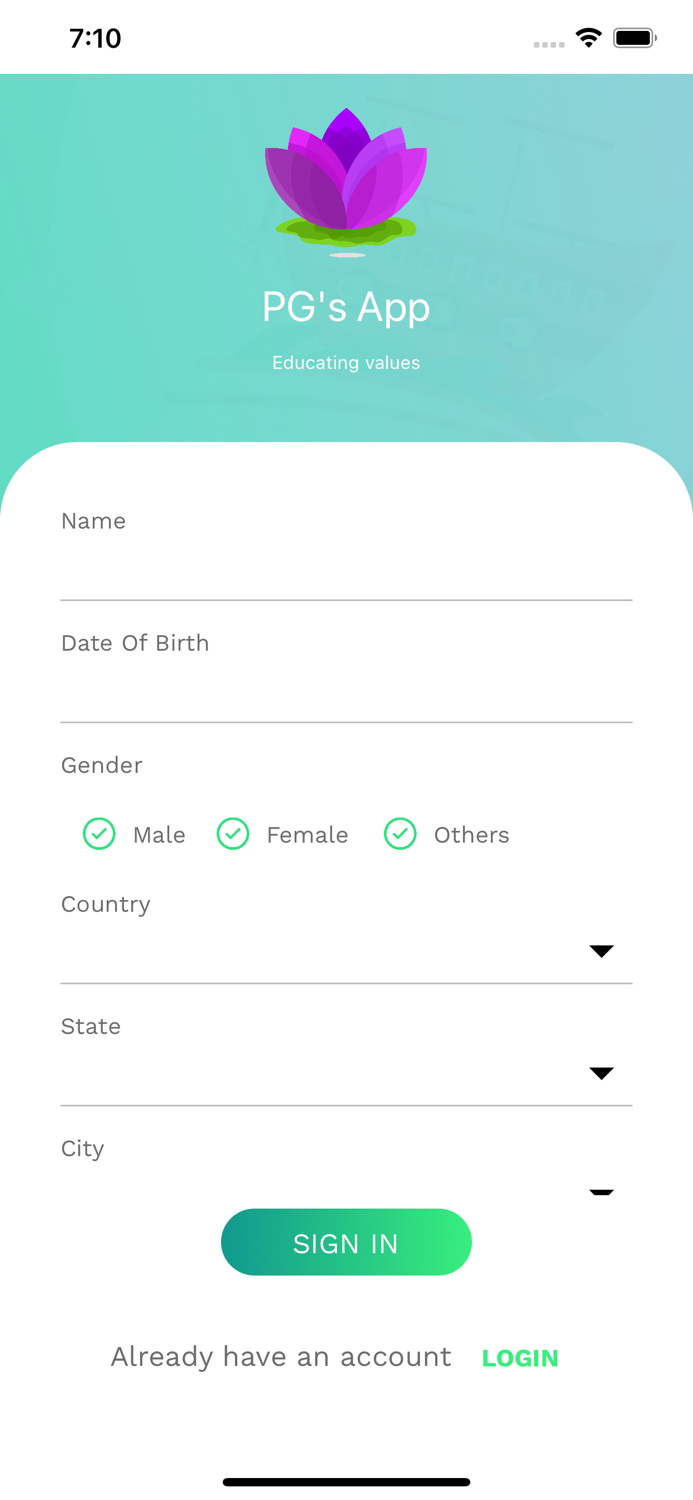Open the State dropdown
The image size is (693, 1500).
pos(601,1073)
